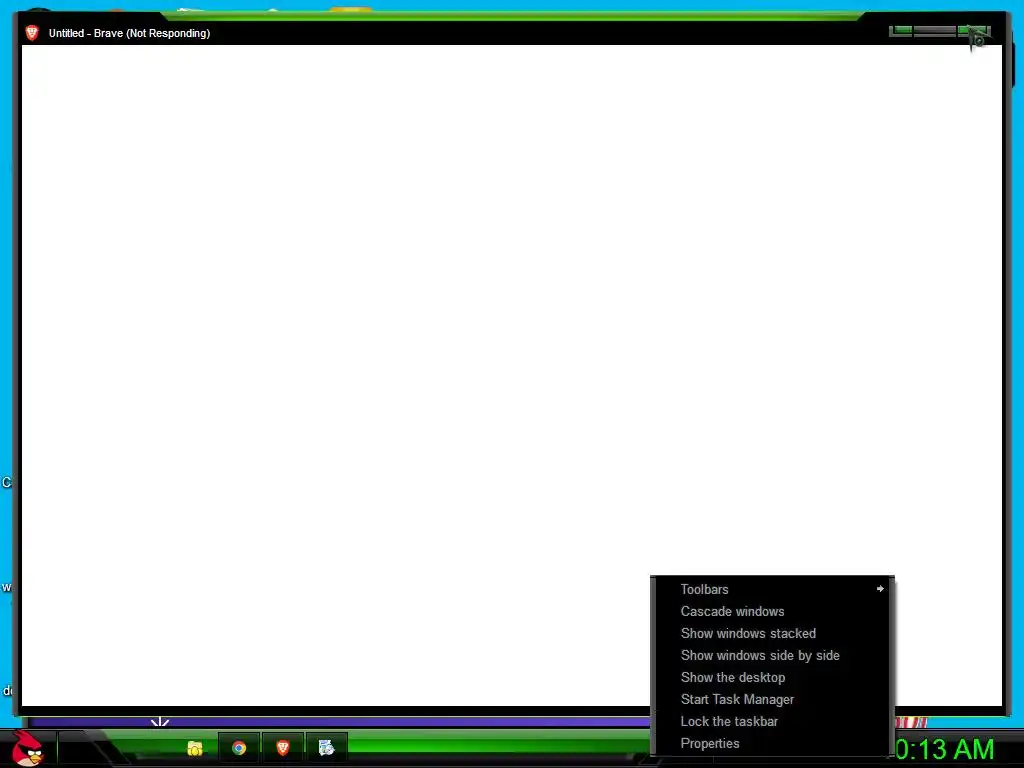
Task: Open taskbar Properties from the context menu
Action: 773,743
